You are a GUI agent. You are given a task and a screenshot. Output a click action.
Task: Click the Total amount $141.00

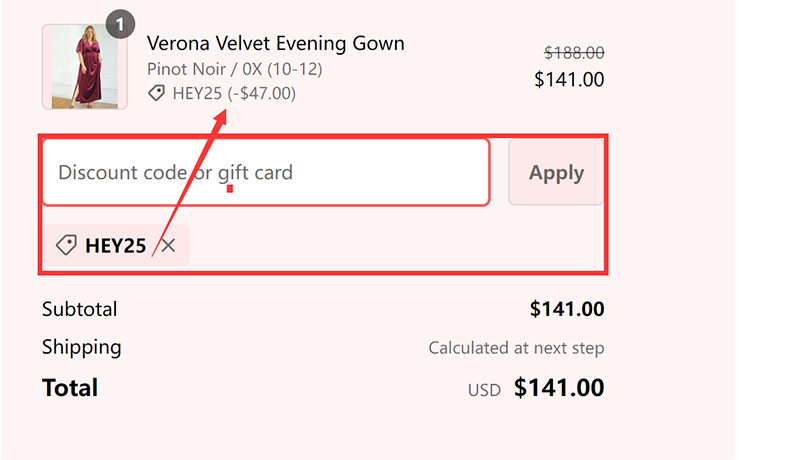559,388
